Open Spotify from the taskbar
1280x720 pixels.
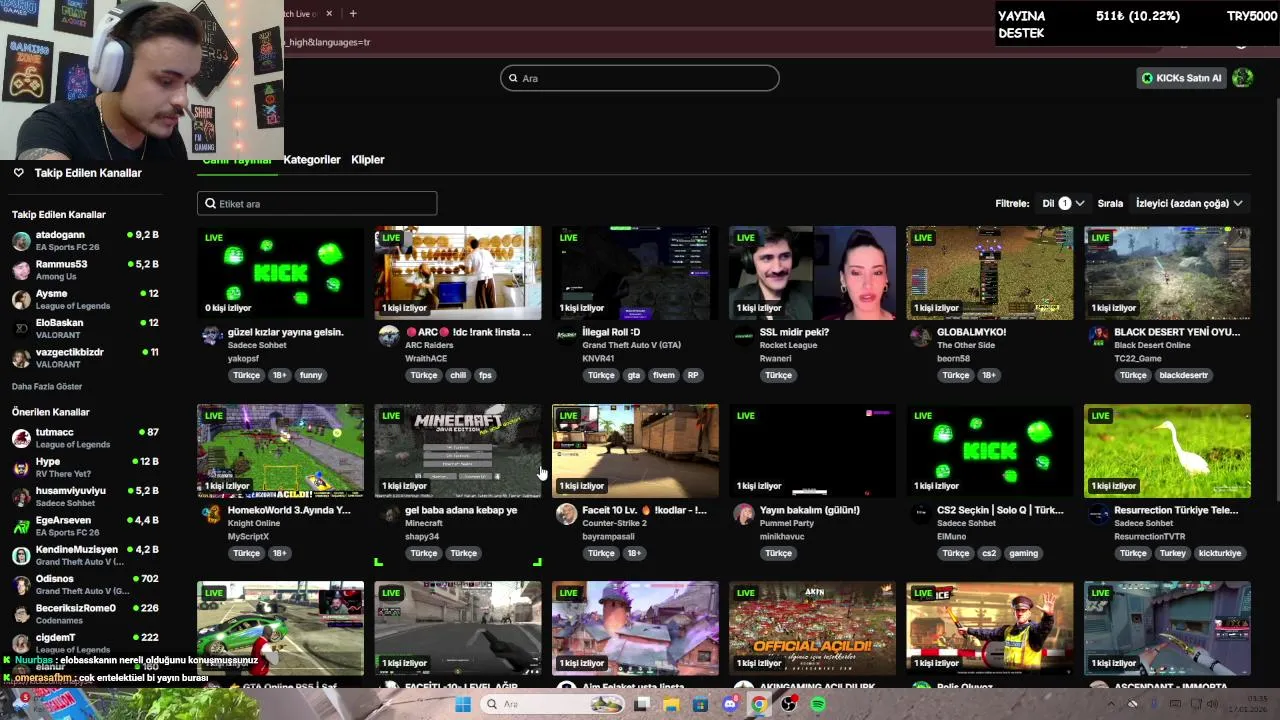(x=818, y=704)
